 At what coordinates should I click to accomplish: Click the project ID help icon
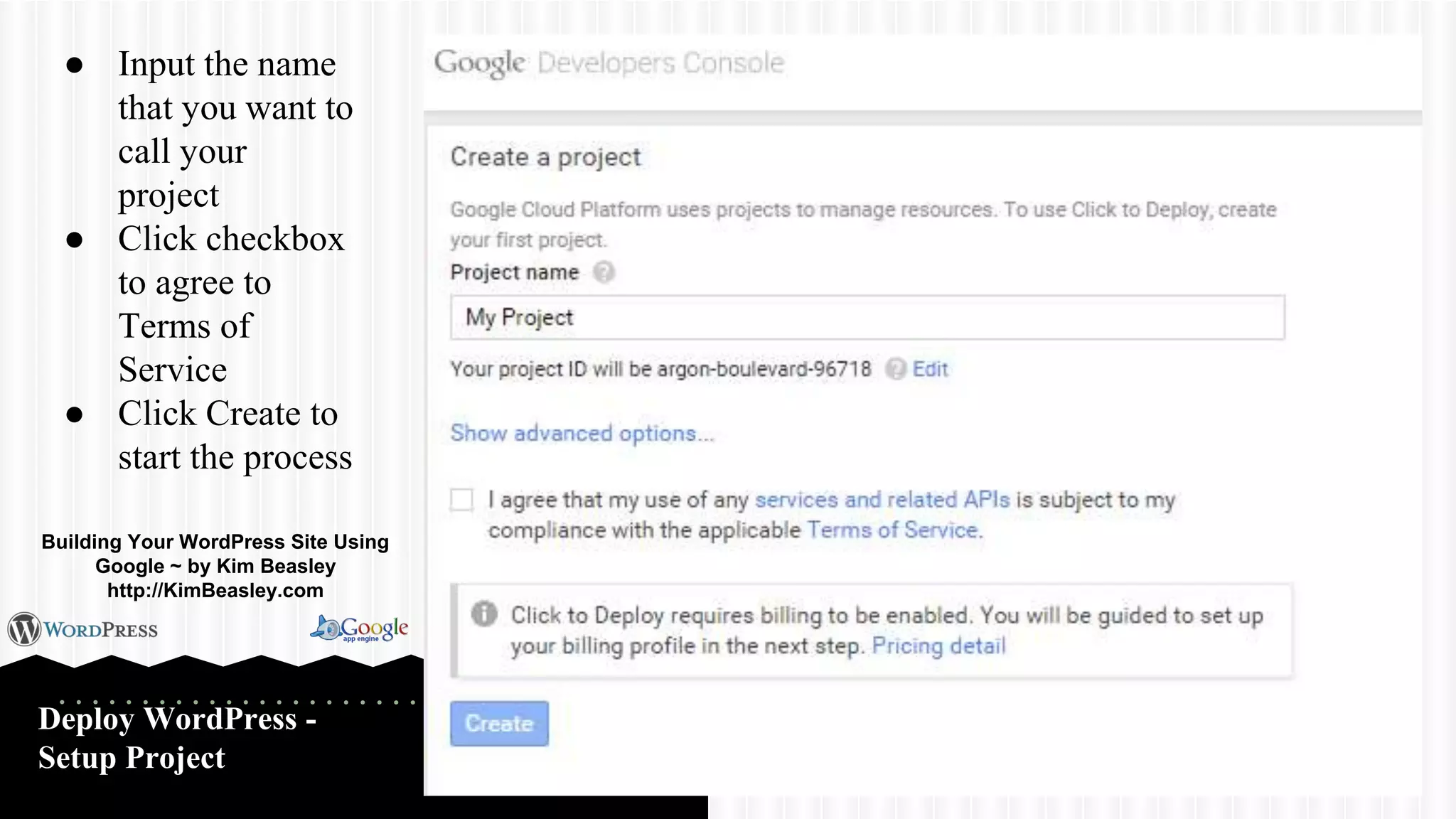pyautogui.click(x=896, y=369)
